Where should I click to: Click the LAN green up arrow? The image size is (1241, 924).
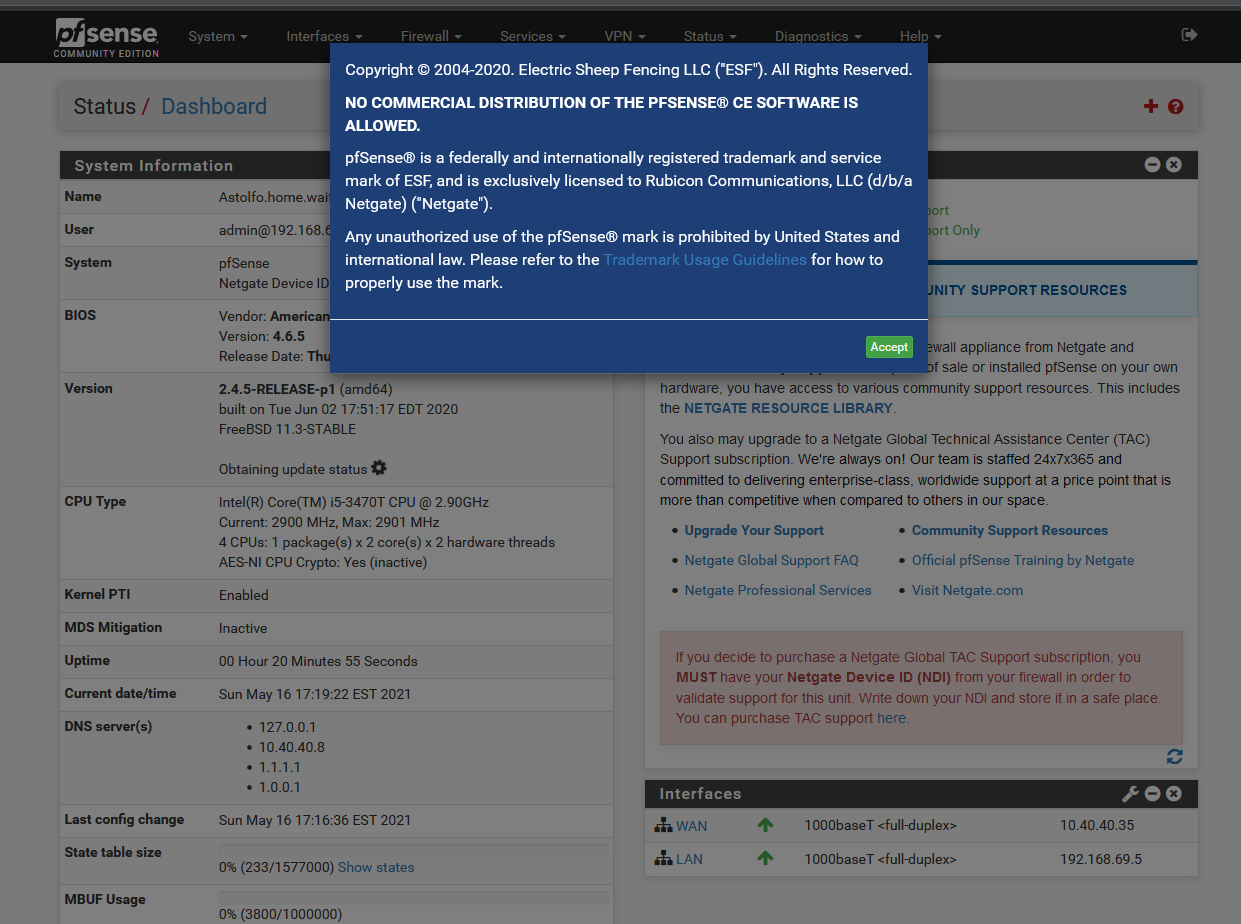coord(765,859)
